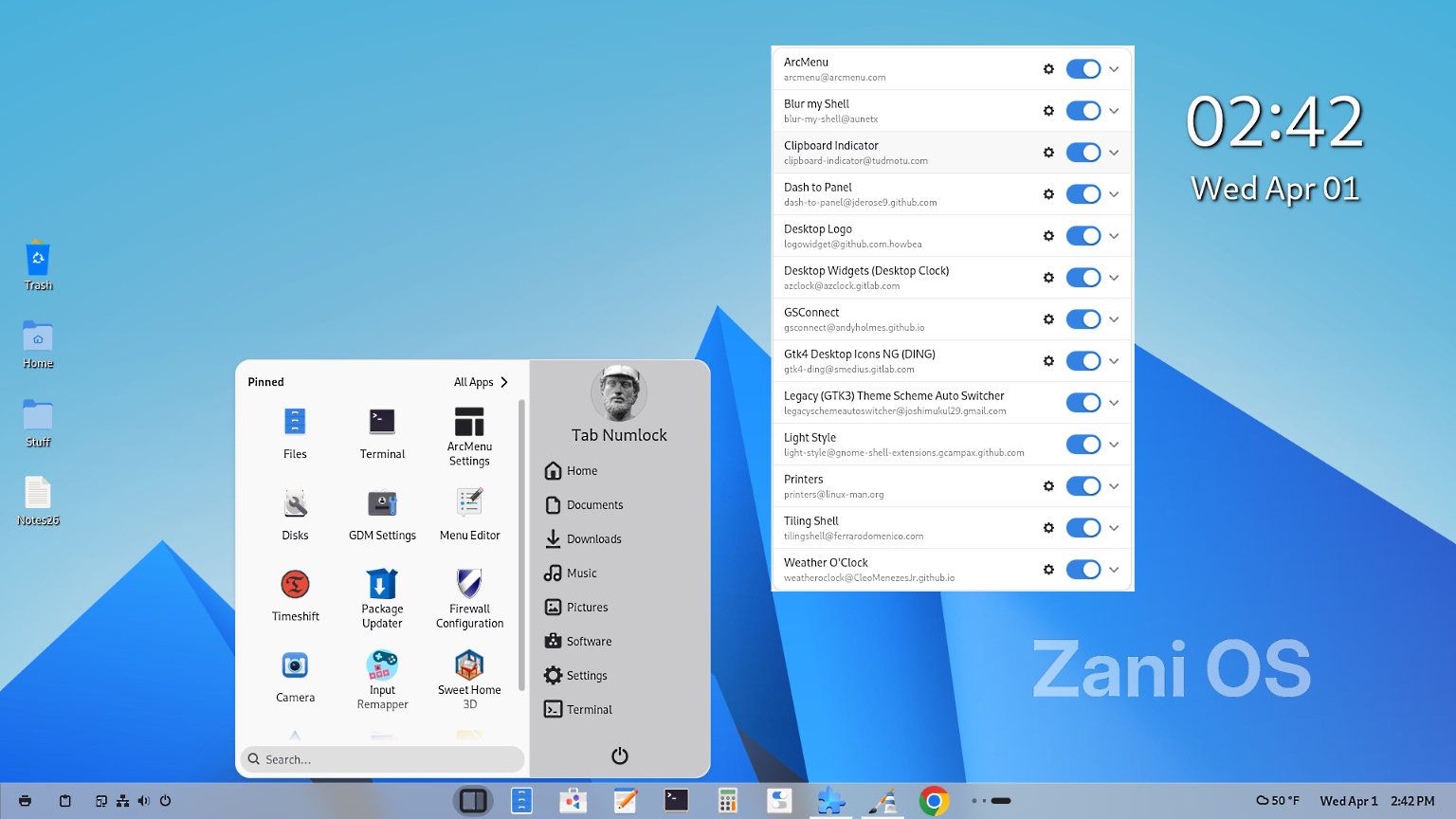Show All Apps in ArcMenu
This screenshot has height=819, width=1456.
click(x=482, y=382)
